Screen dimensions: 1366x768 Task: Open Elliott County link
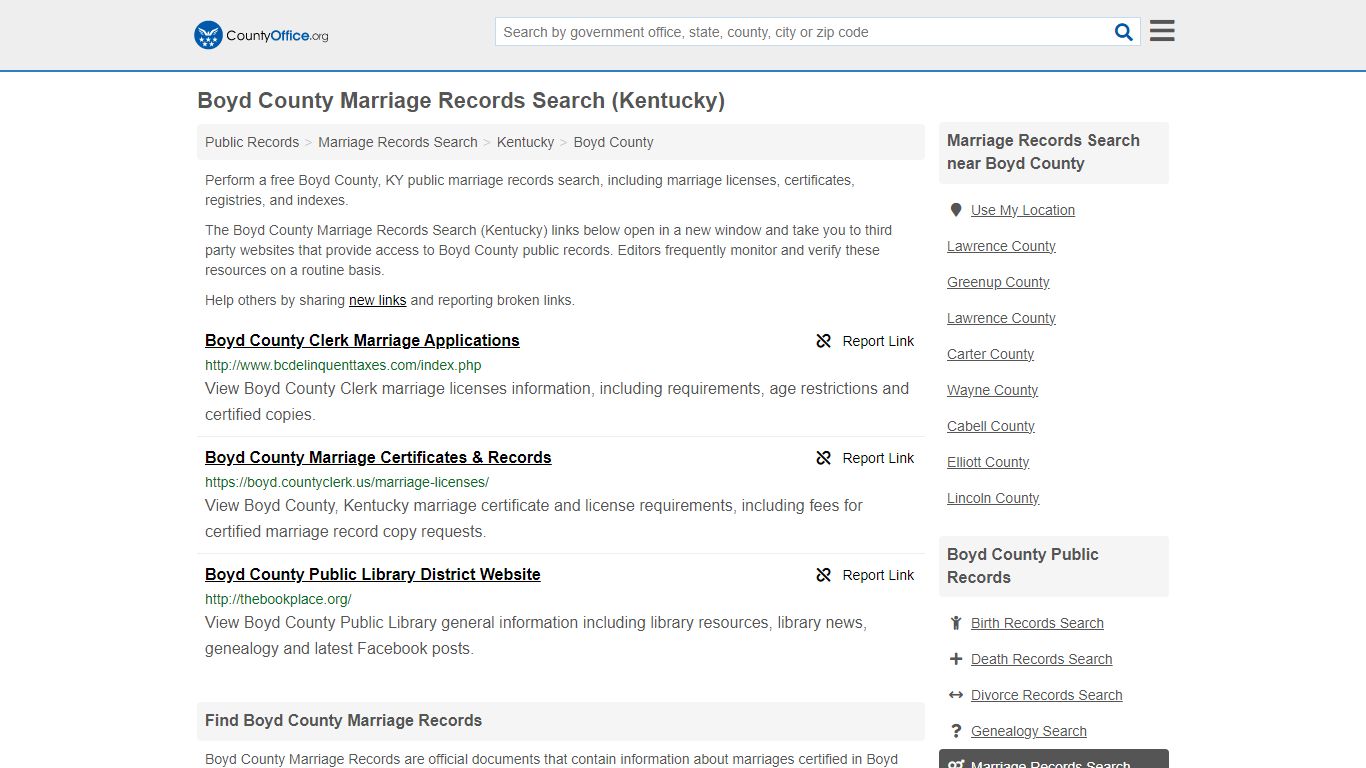point(988,462)
